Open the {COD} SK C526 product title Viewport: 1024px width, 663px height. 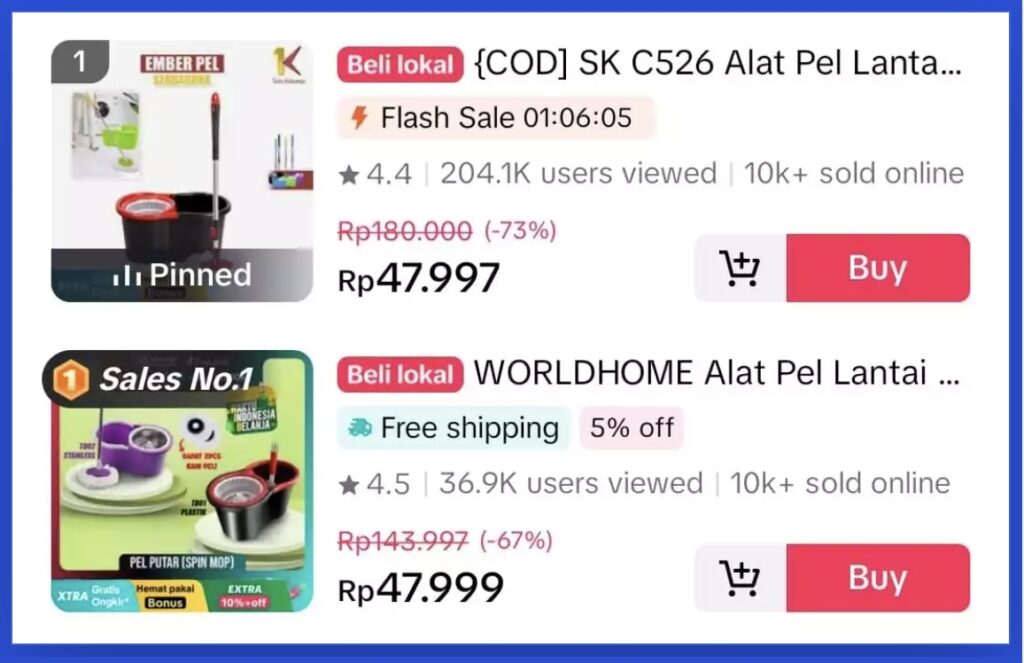718,63
